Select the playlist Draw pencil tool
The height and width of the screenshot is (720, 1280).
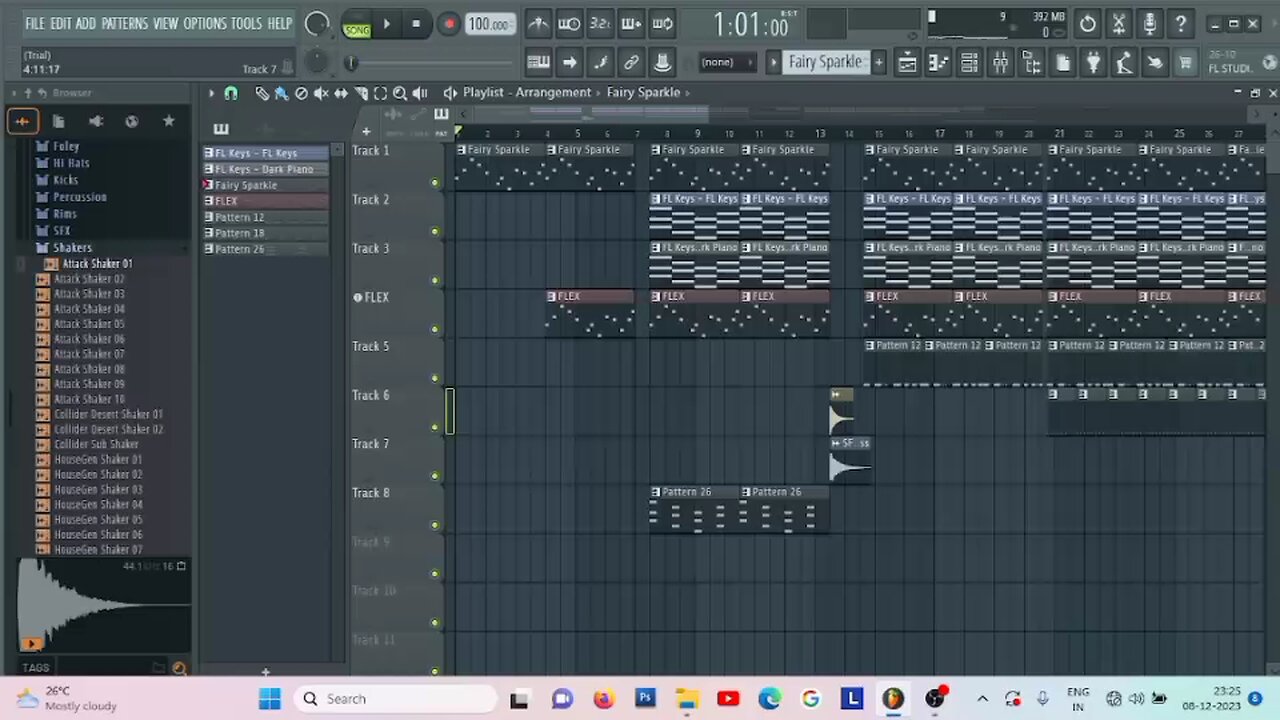(262, 93)
